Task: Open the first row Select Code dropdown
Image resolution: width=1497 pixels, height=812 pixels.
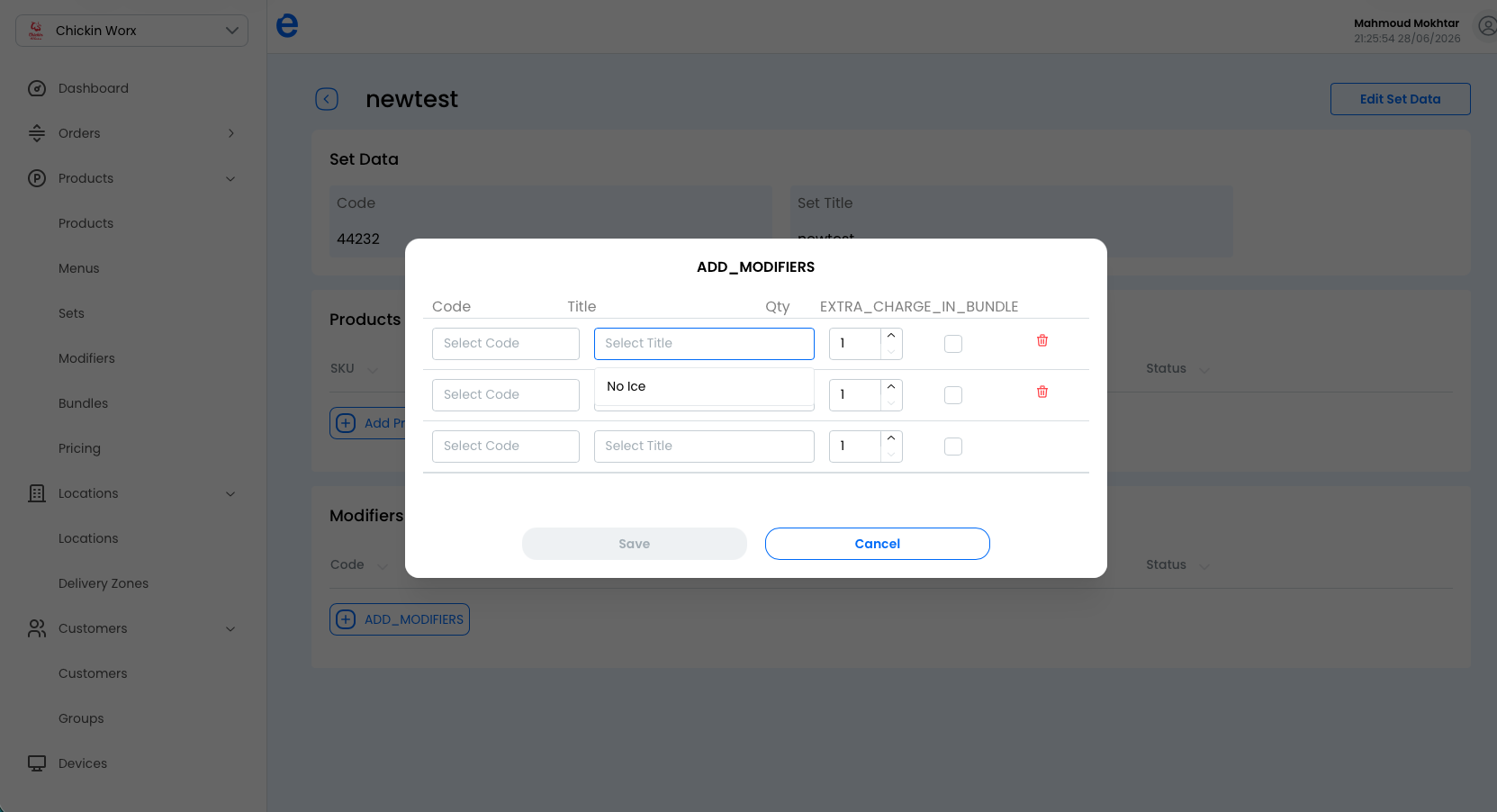Action: (506, 344)
